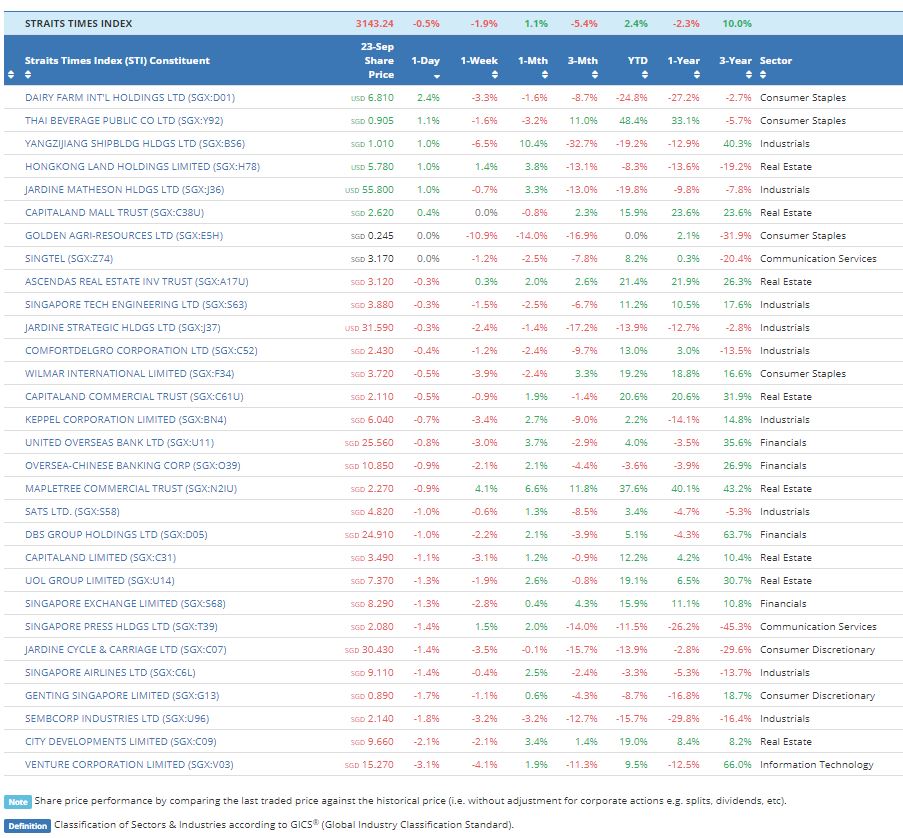Open ComfortDelGro Corporation Ltd link
This screenshot has height=838, width=903.
pyautogui.click(x=141, y=351)
